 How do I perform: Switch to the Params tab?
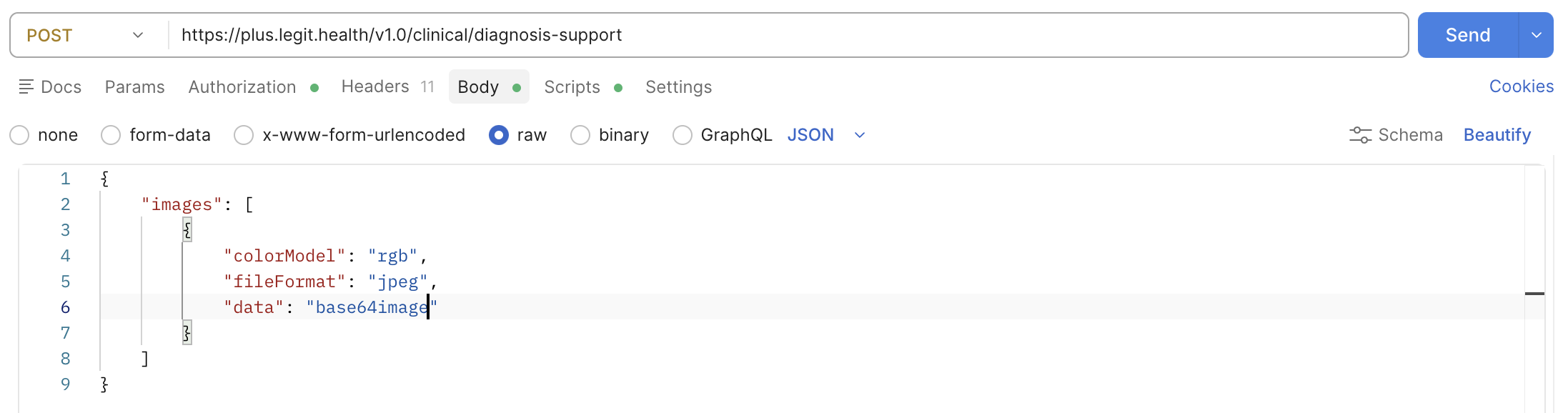click(x=134, y=87)
